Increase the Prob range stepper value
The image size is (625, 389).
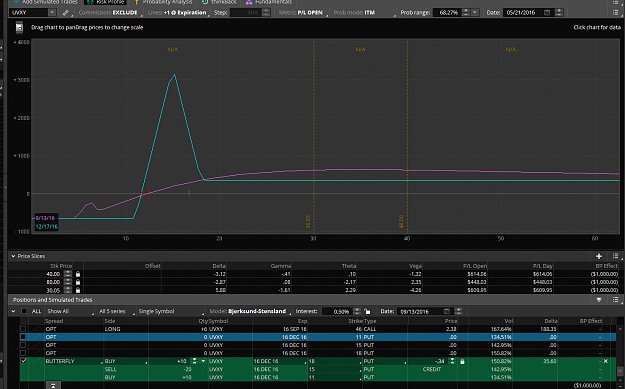point(466,11)
